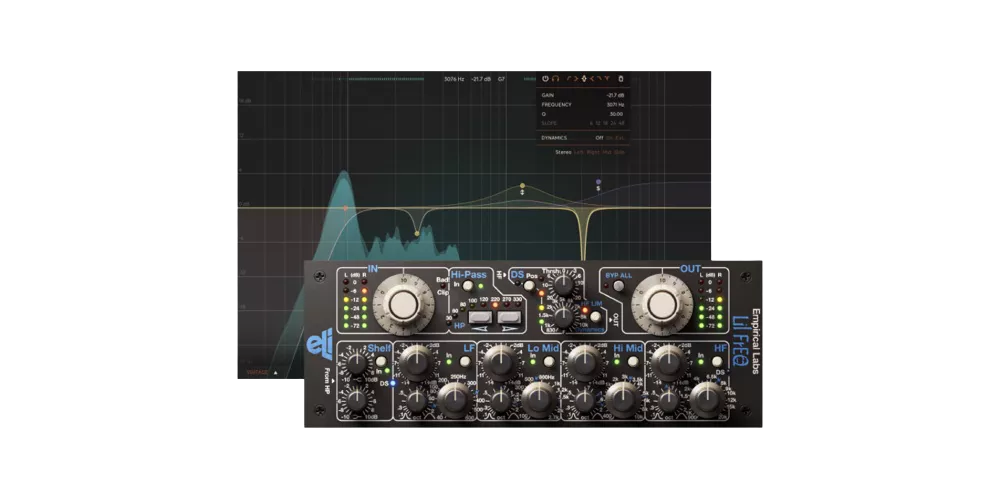Select Stereo channel mode
Viewport: 1000px width, 500px height.
[x=564, y=152]
